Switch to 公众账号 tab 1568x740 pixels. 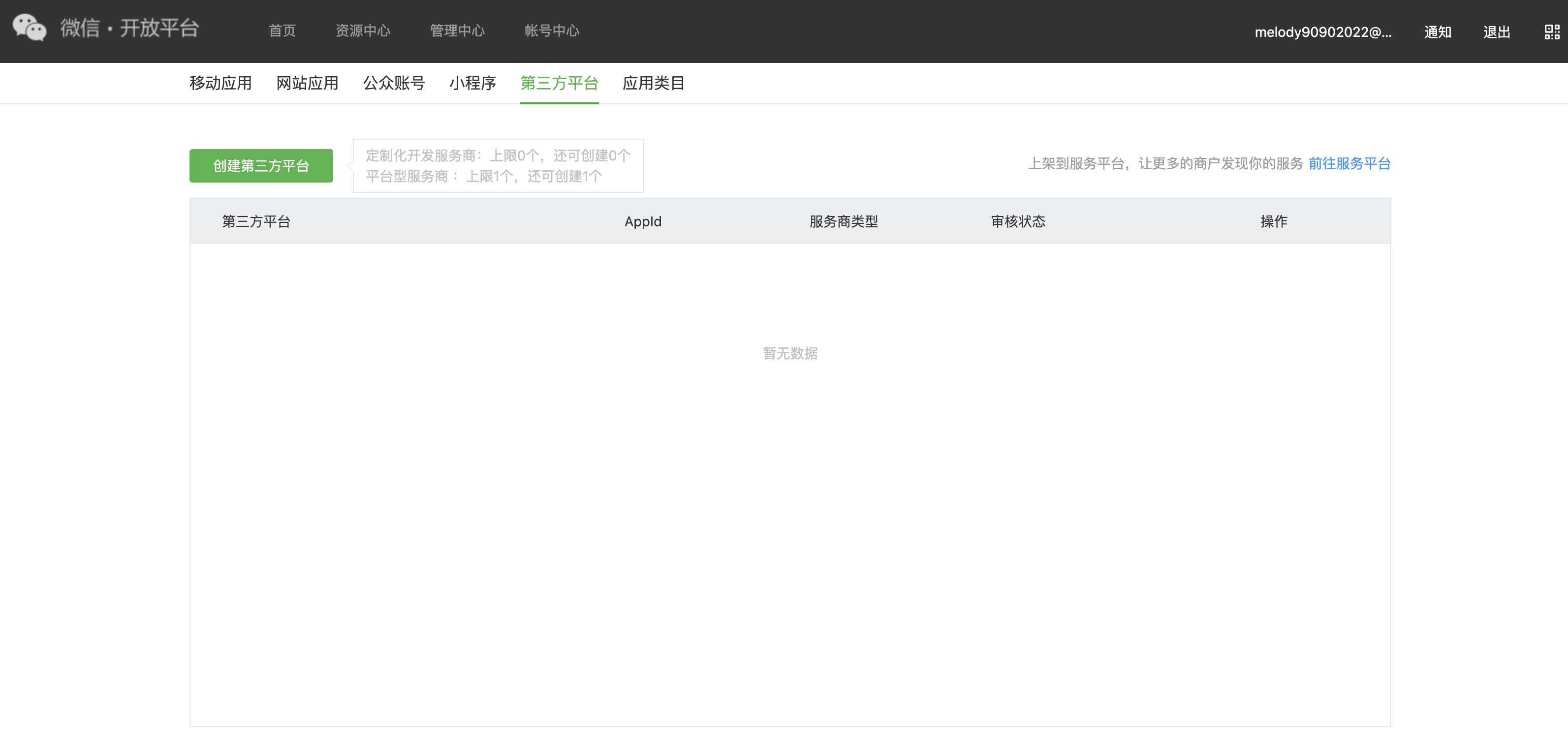click(x=394, y=83)
